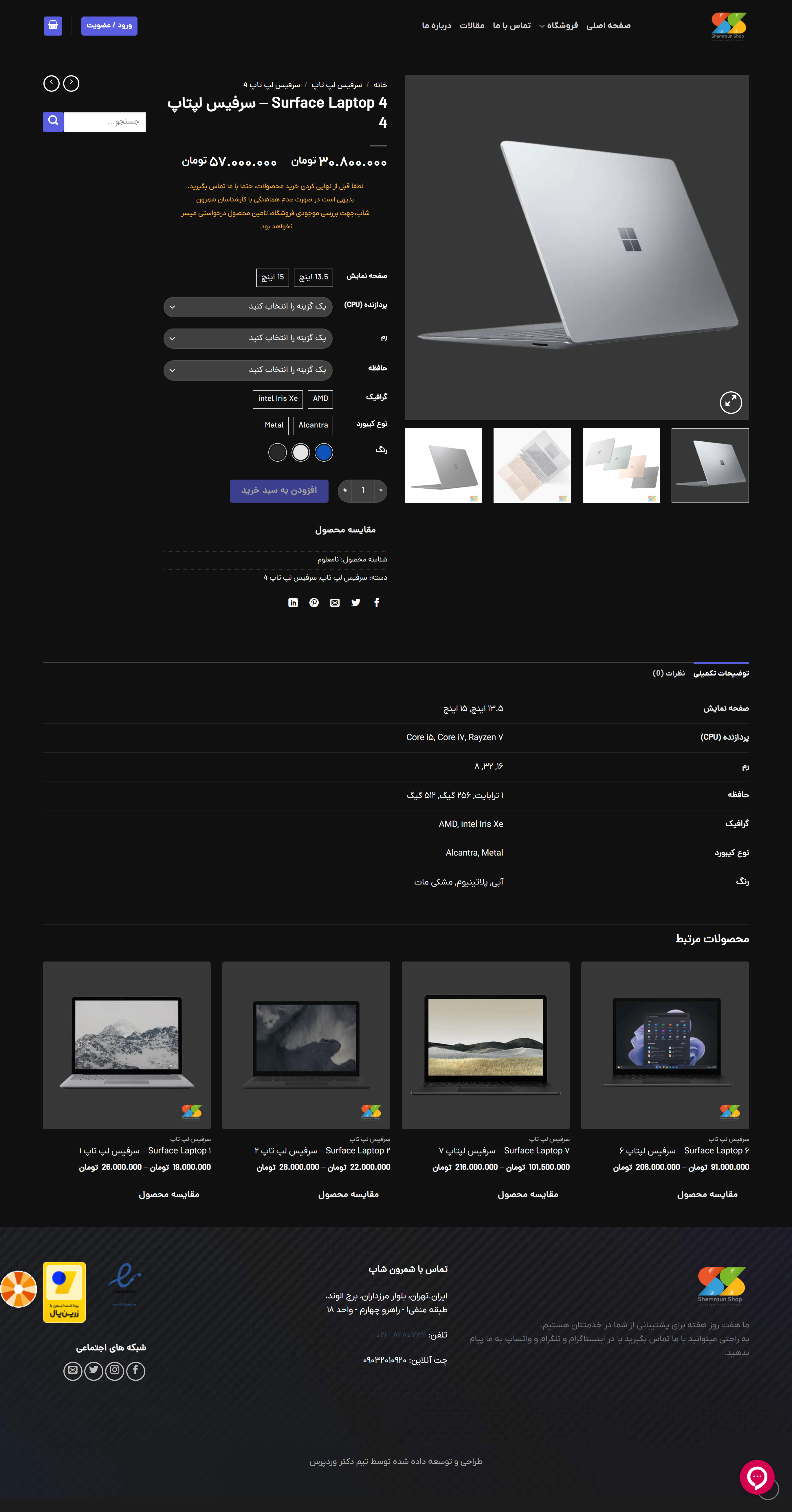
Task: Expand product image with zoom icon
Action: 730,402
